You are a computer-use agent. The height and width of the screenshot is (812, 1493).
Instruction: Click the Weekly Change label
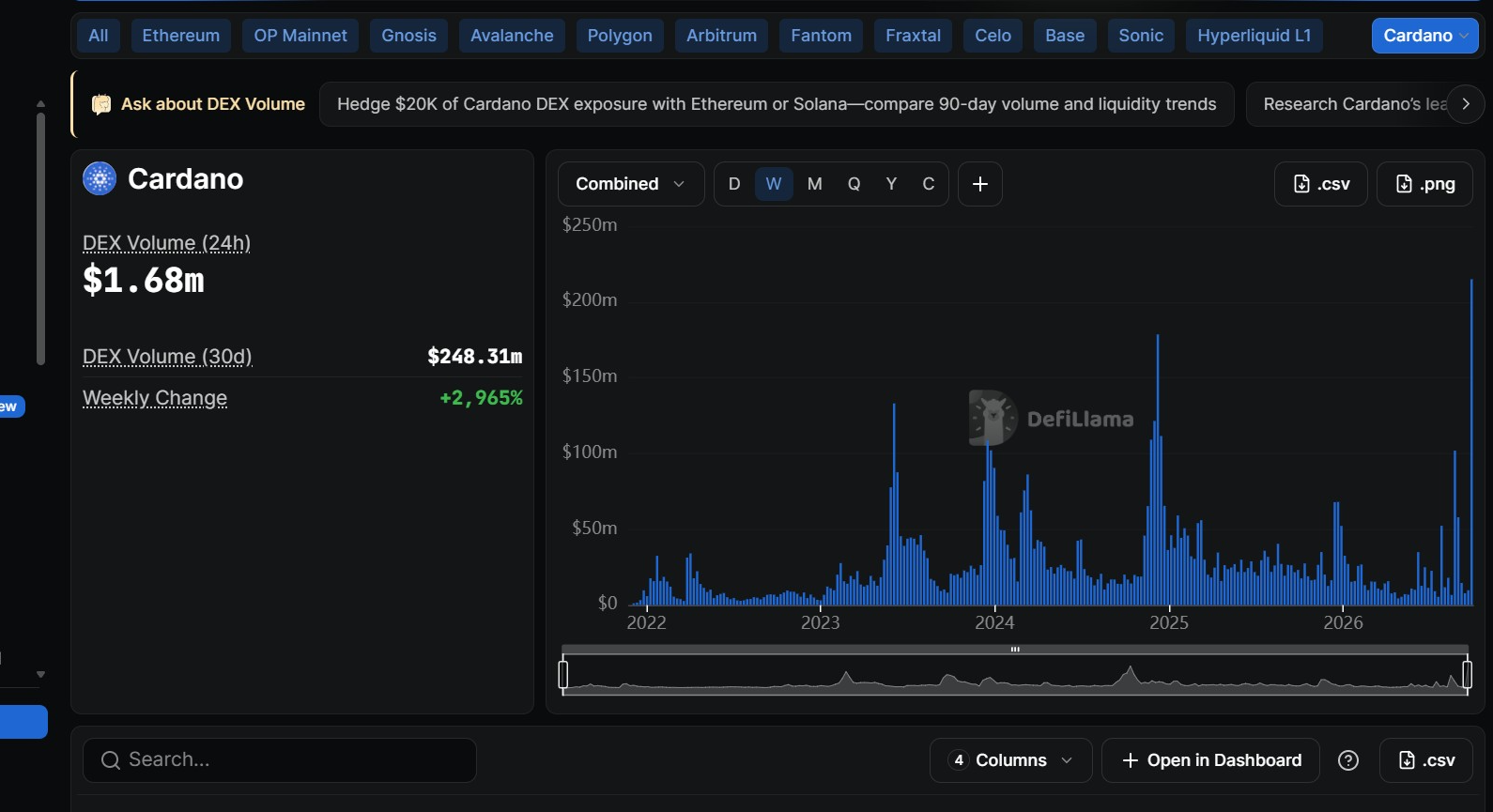point(155,398)
